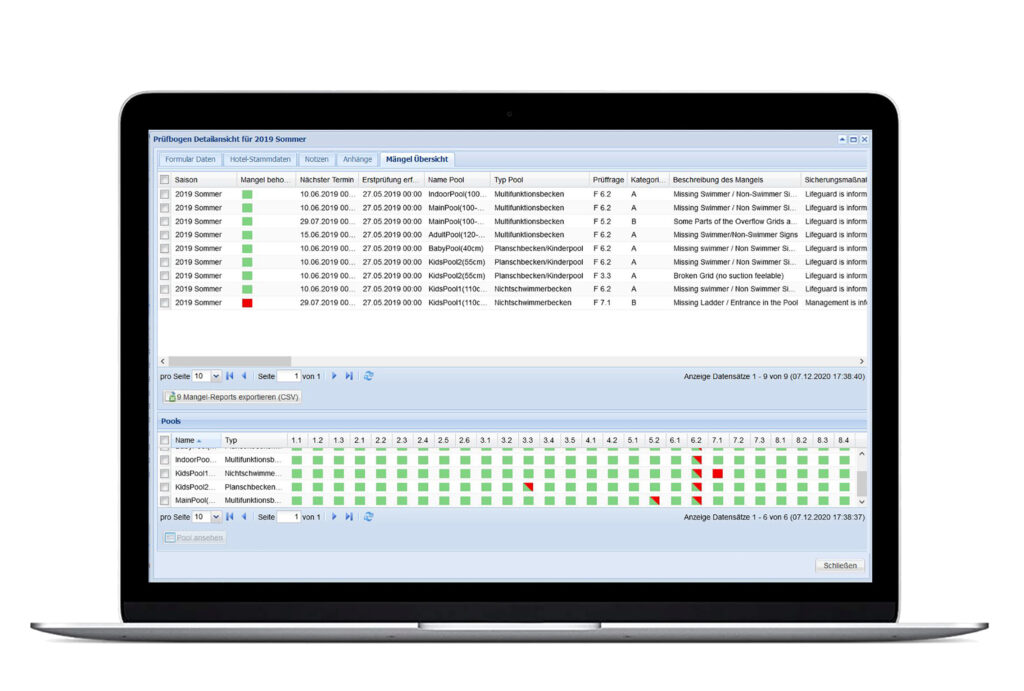This screenshot has width=1024, height=691.
Task: Select the row with Missing Ladder defect
Action: [x=165, y=302]
